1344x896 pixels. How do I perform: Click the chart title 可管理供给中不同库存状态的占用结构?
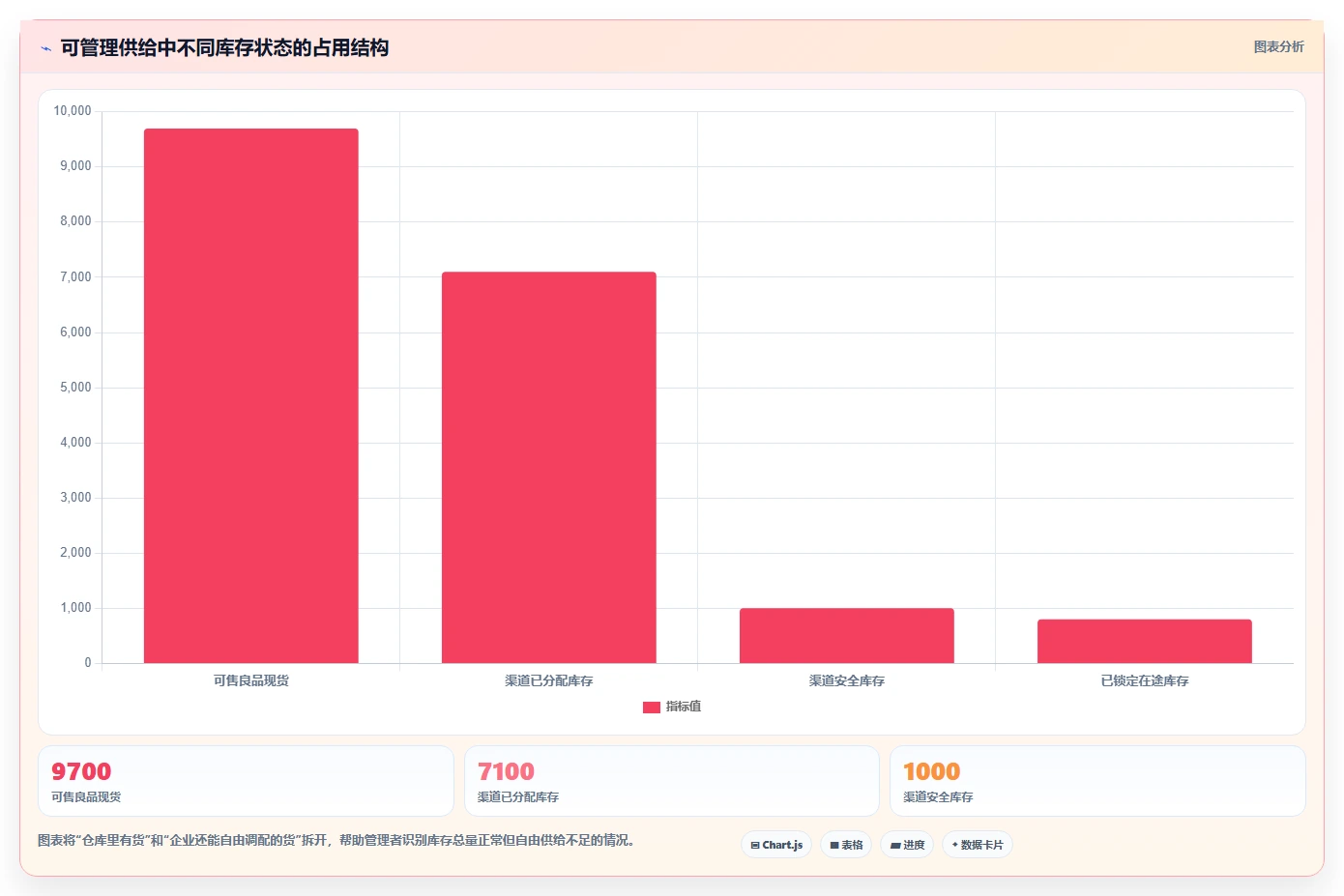224,48
